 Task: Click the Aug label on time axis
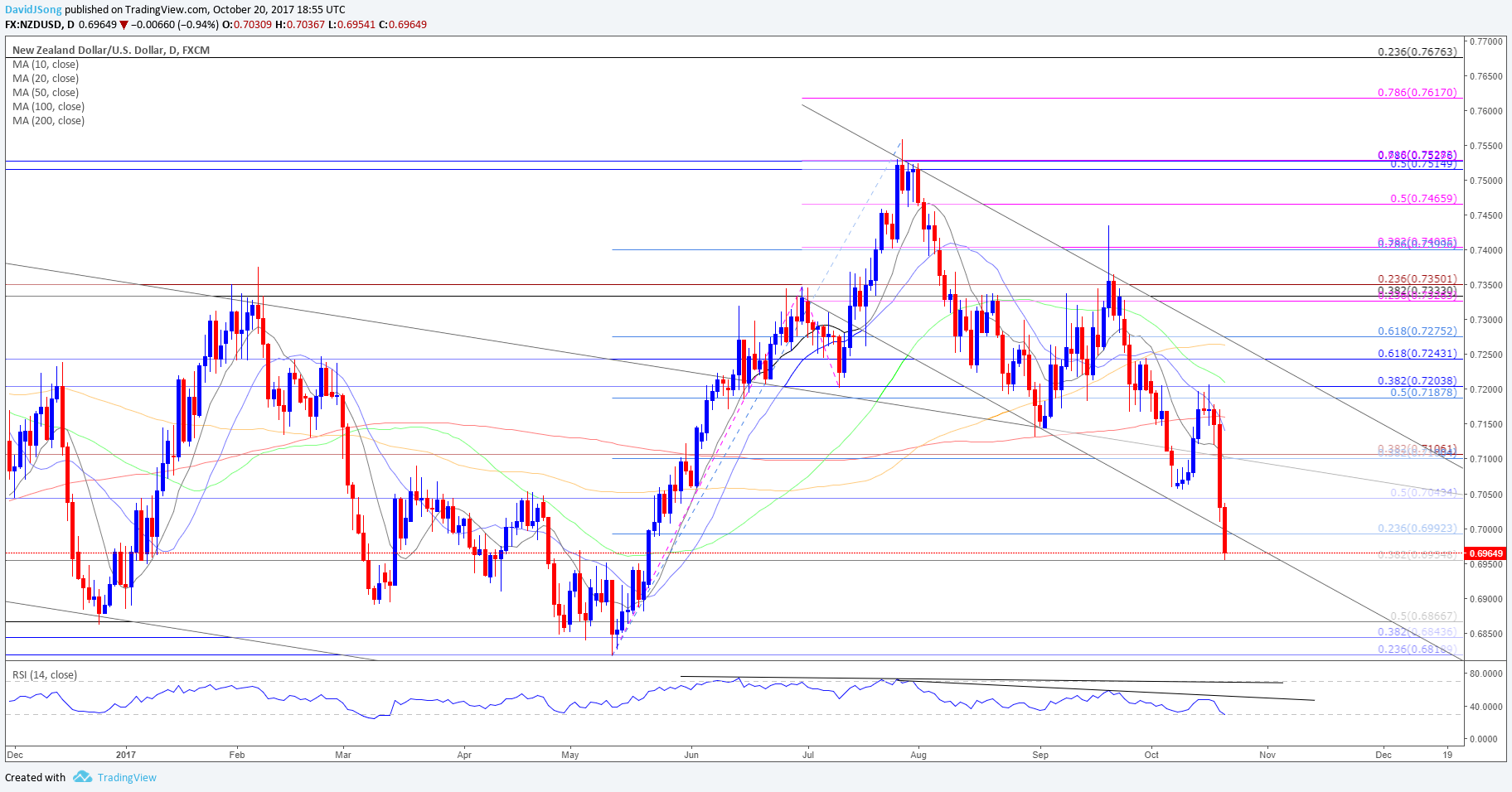(918, 755)
